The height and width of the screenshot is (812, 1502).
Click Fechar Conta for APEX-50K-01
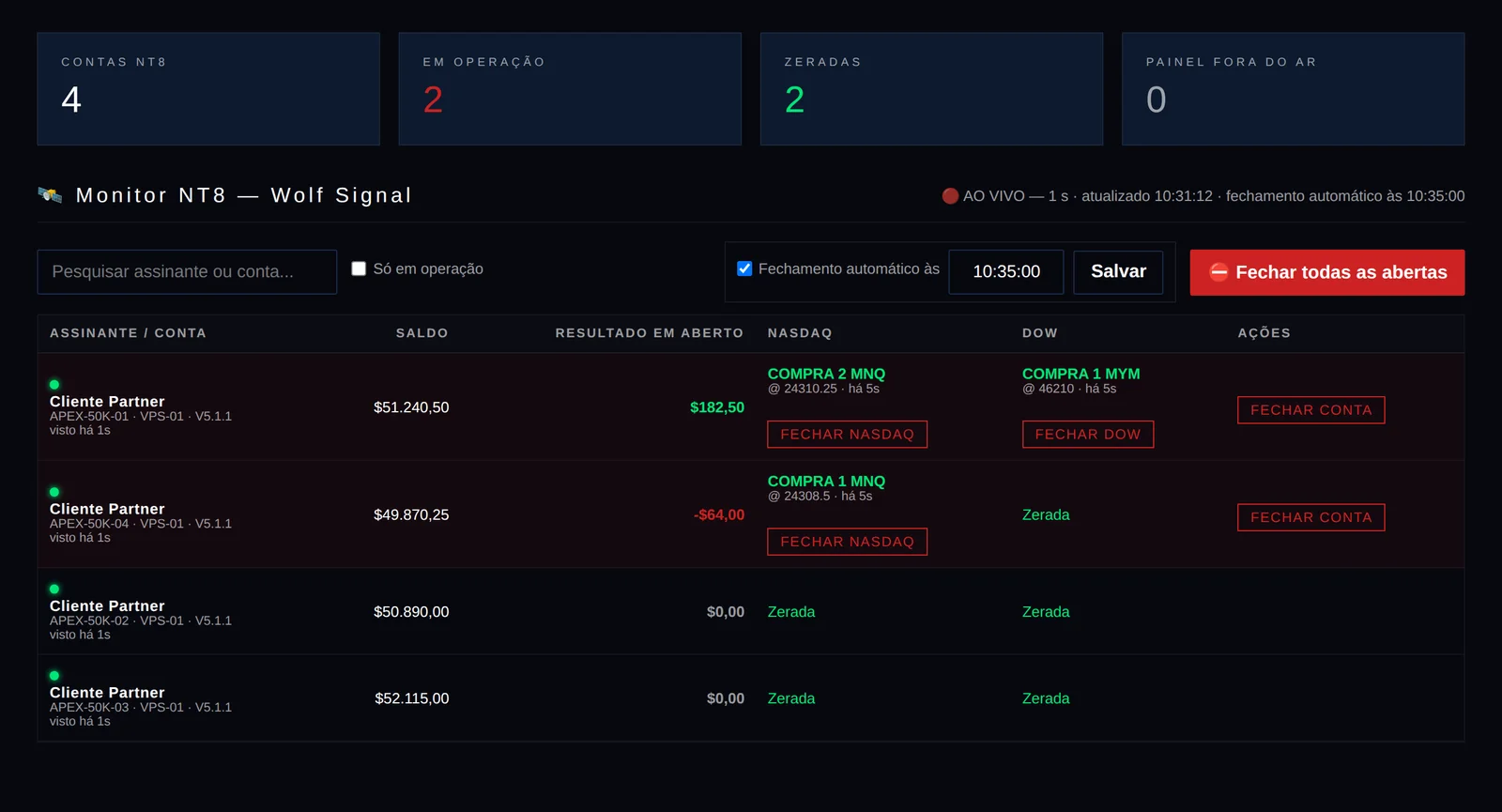(x=1311, y=410)
